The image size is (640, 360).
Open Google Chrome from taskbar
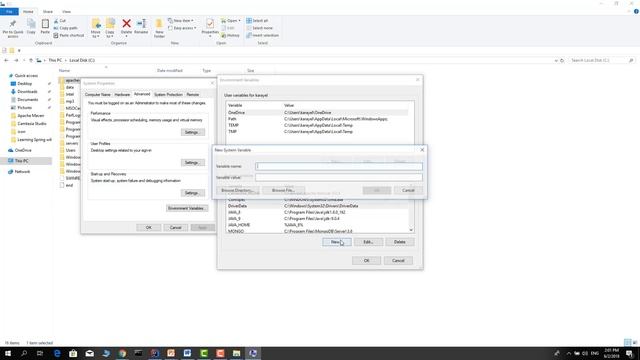click(x=122, y=353)
